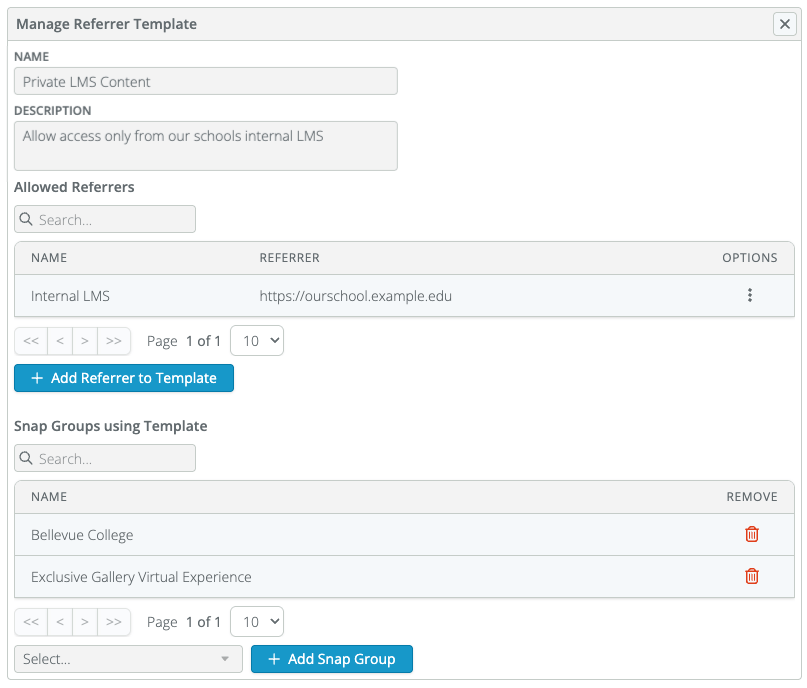Viewport: 807px width, 688px height.
Task: Select the NAME column header in referrers table
Action: tap(44, 258)
